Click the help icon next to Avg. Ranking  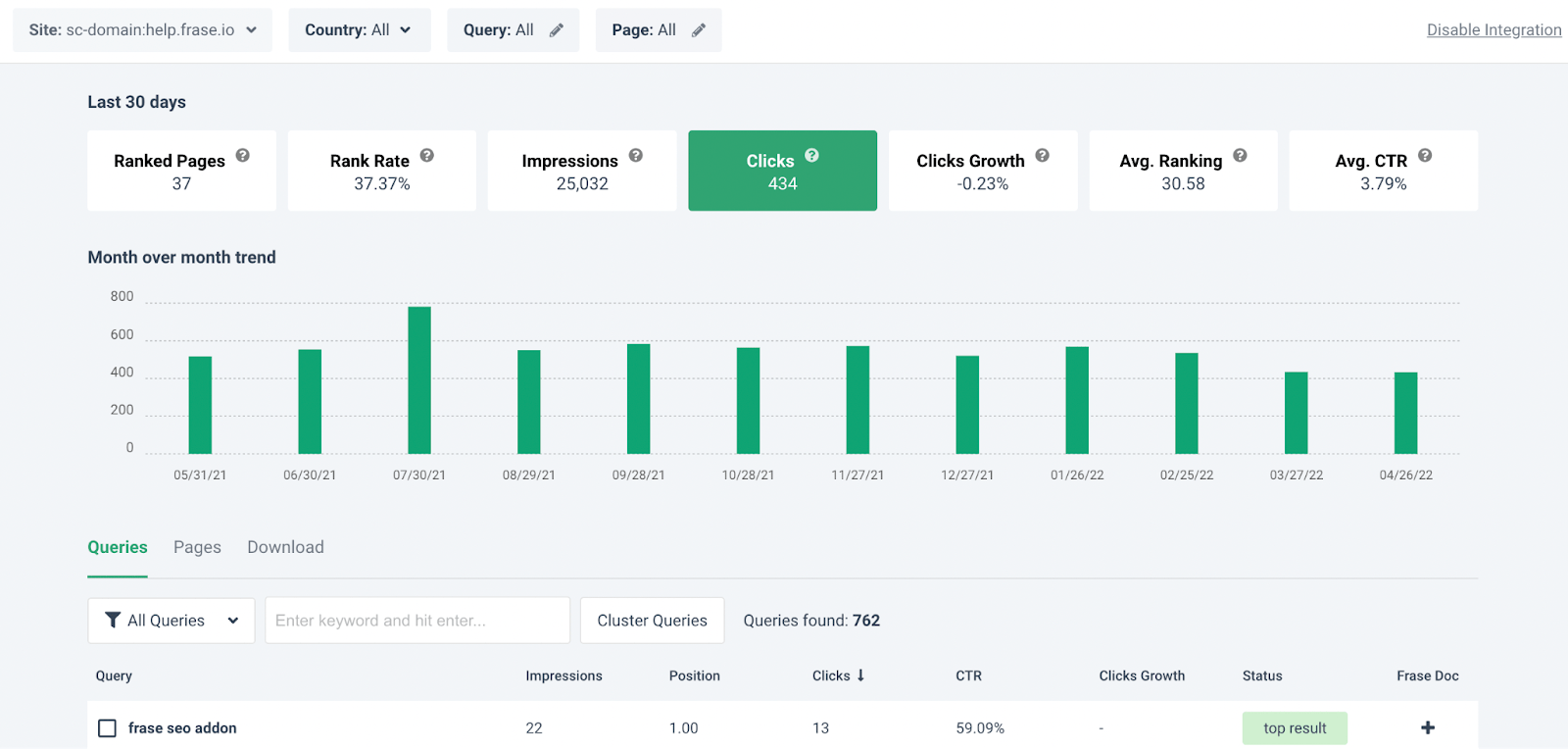[x=1240, y=155]
